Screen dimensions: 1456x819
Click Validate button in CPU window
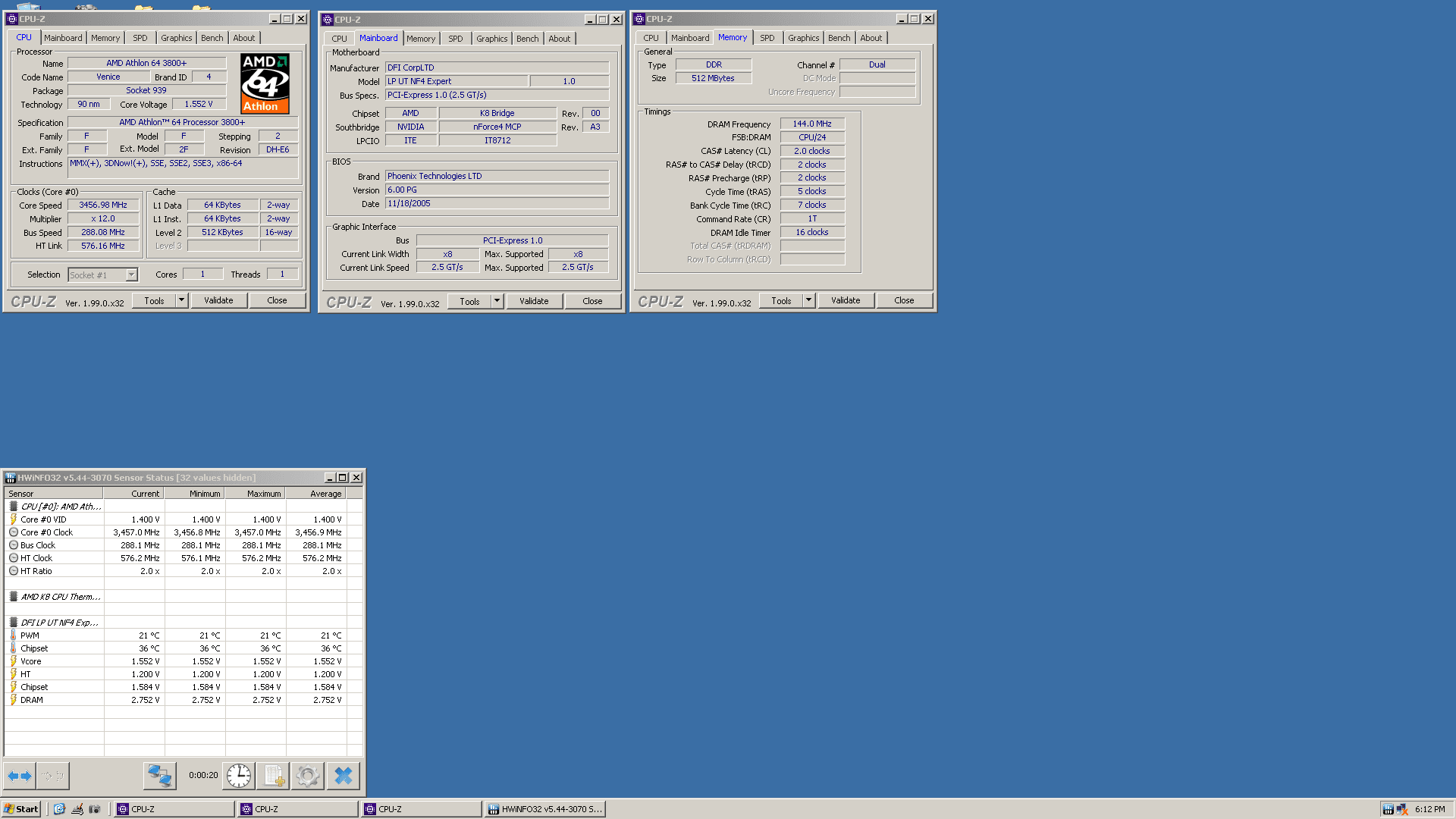click(218, 300)
